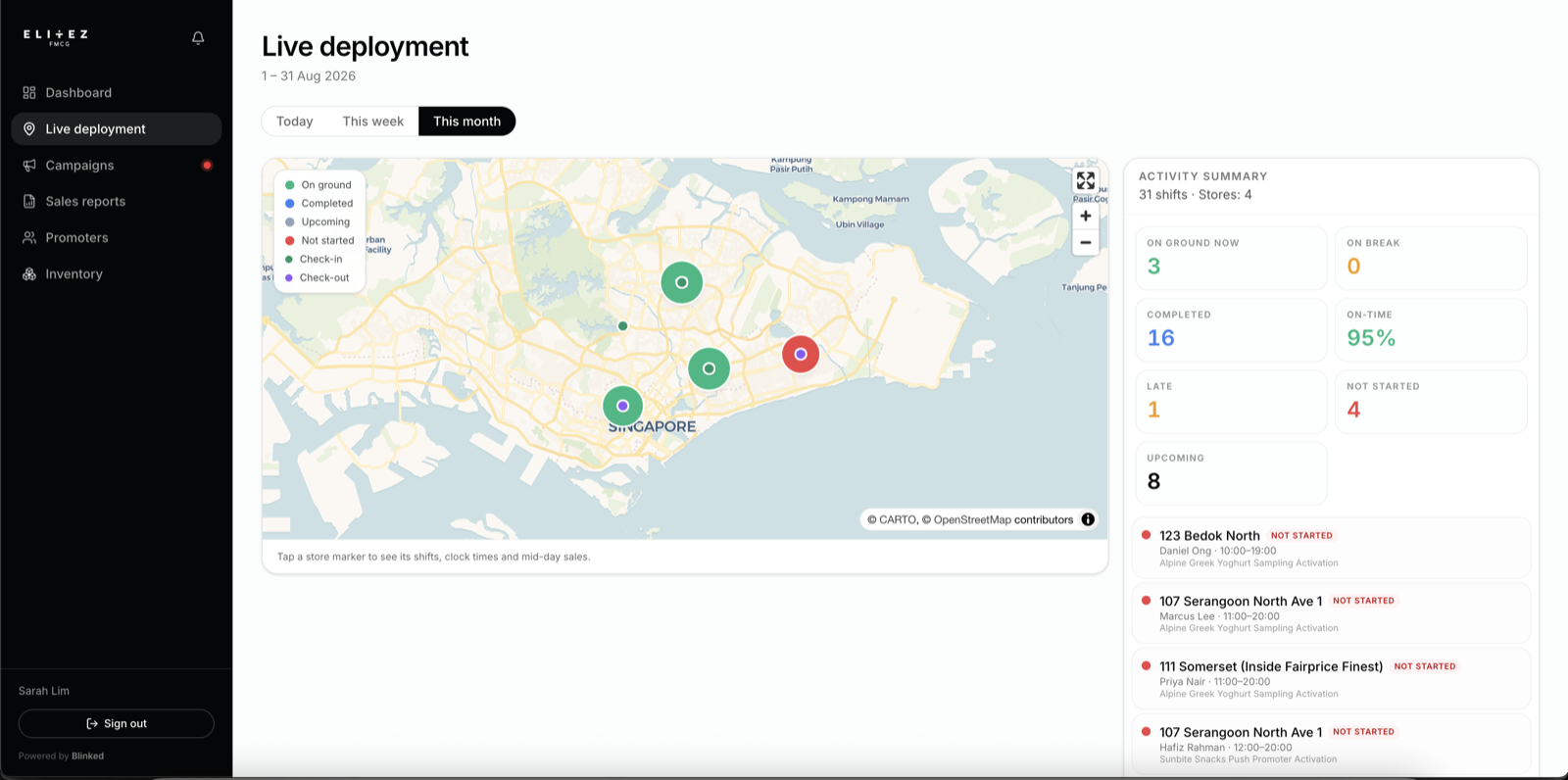Click the 1 – 31 Aug 2026 date range
1568x780 pixels.
pos(309,75)
